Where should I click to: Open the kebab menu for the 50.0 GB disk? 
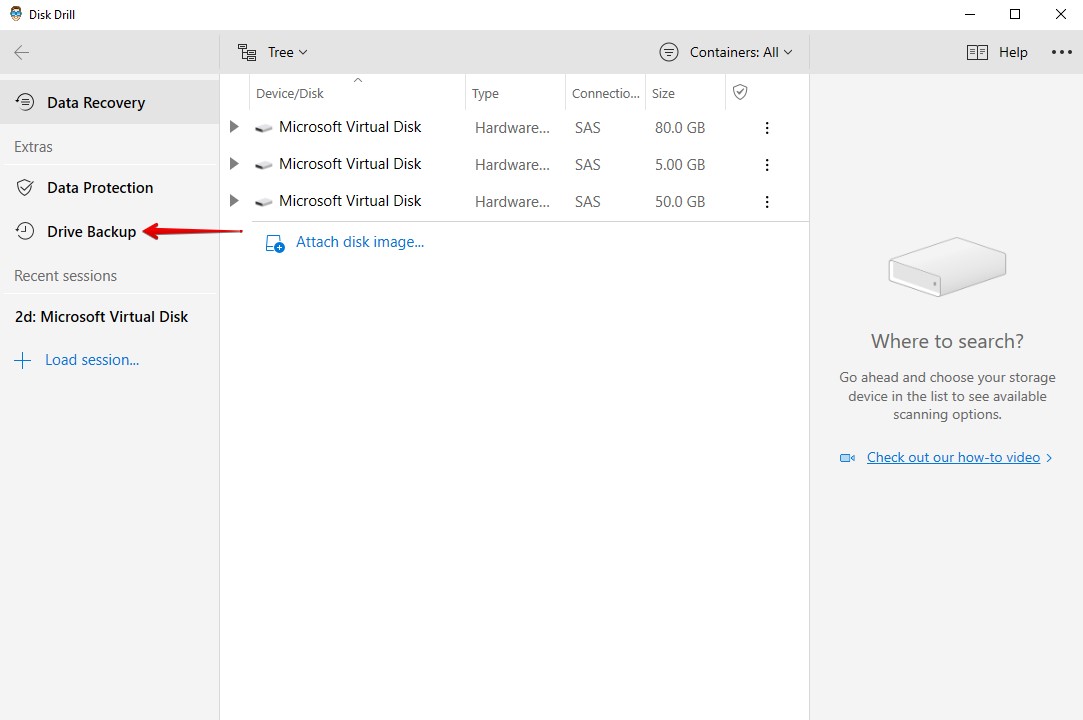[x=767, y=202]
